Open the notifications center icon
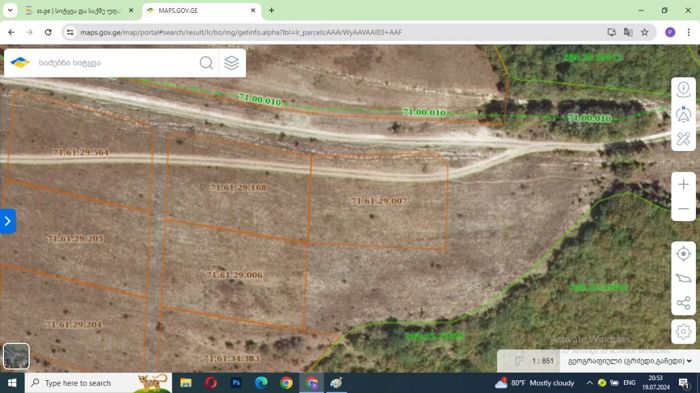The height and width of the screenshot is (393, 700). point(683,383)
